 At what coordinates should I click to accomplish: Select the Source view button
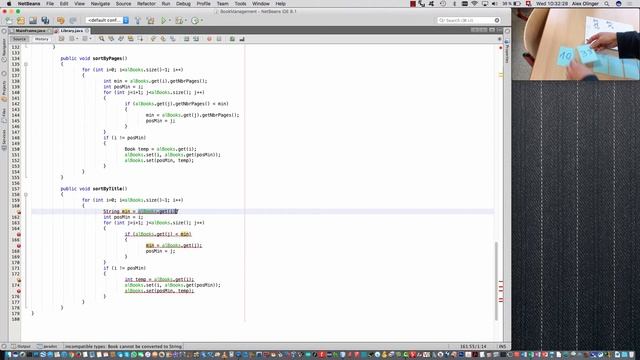tap(19, 39)
